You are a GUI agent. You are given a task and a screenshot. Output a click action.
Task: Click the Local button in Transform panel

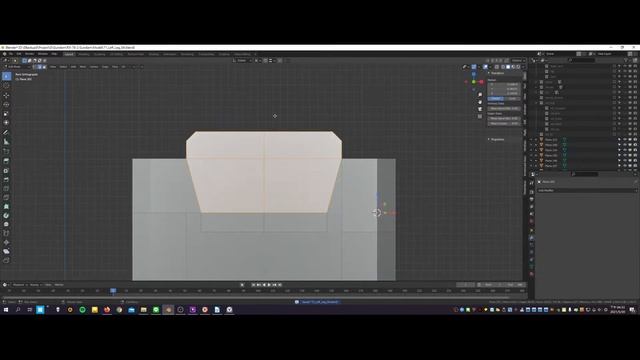[512, 99]
